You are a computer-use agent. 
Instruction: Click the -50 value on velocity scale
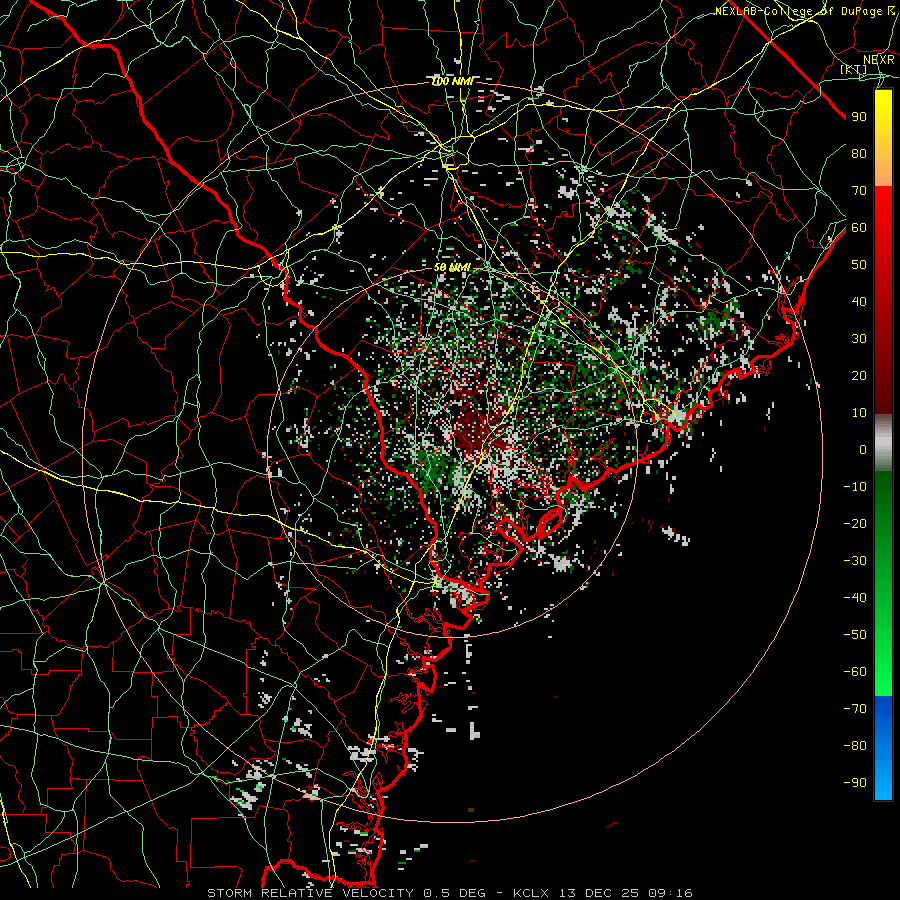[x=855, y=635]
